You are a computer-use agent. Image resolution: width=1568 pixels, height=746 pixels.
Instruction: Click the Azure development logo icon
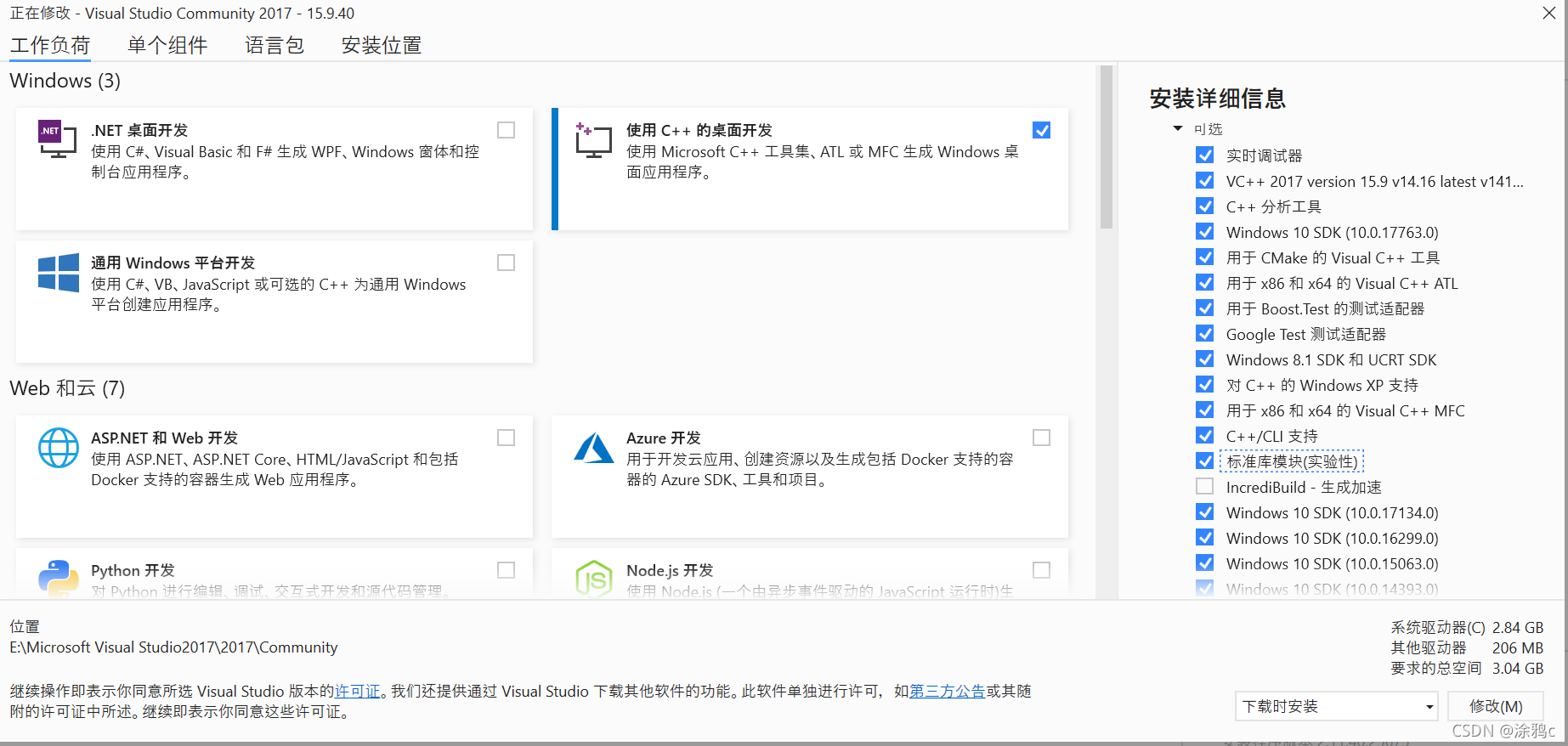pyautogui.click(x=594, y=448)
